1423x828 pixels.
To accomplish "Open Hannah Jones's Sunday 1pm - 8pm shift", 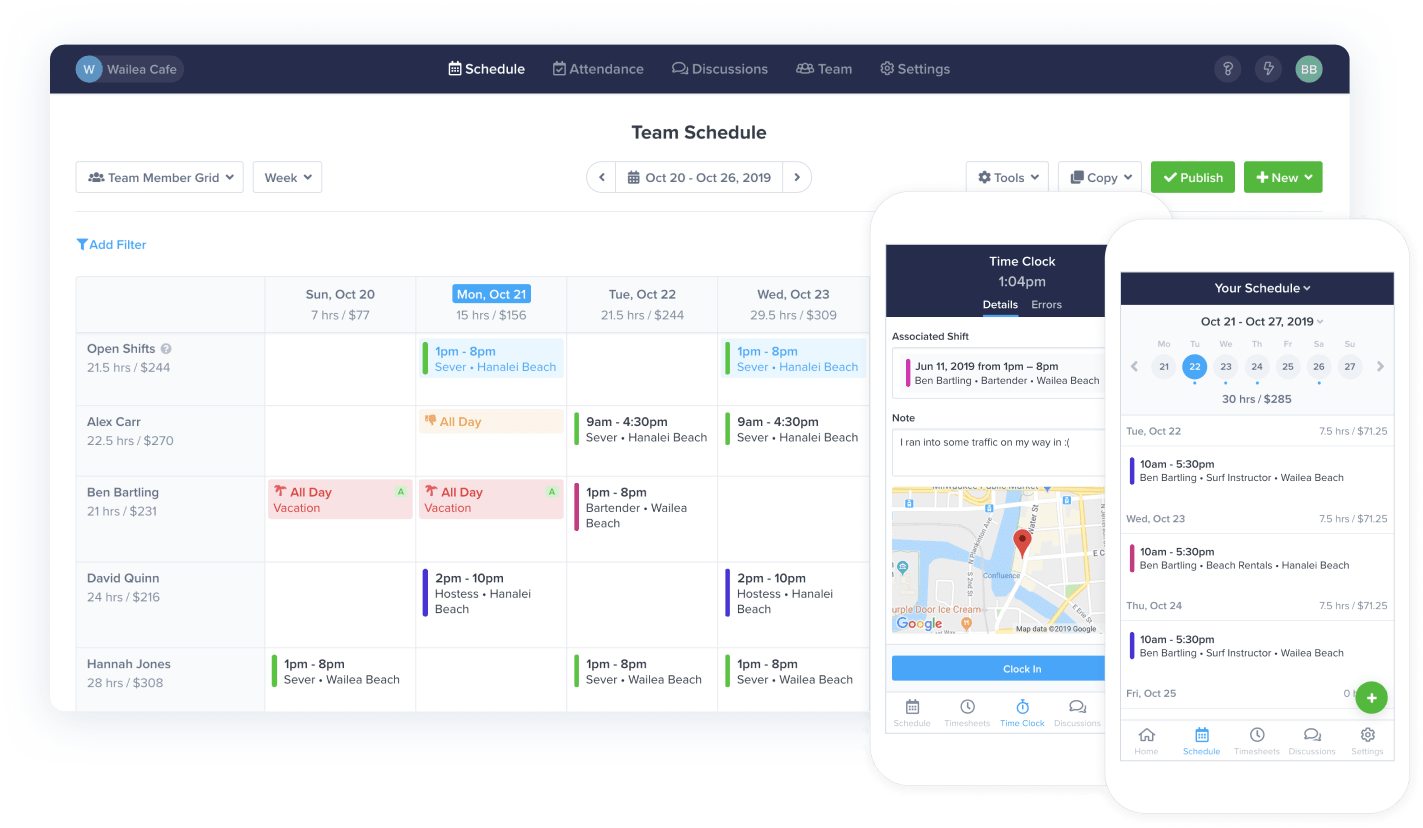I will click(x=340, y=671).
